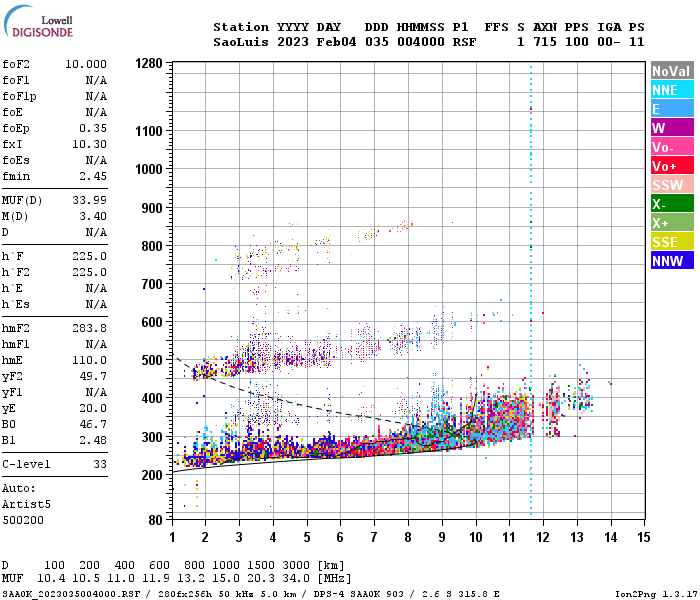Click the blue E legend box
Screen dimensions: 700x600
672,108
